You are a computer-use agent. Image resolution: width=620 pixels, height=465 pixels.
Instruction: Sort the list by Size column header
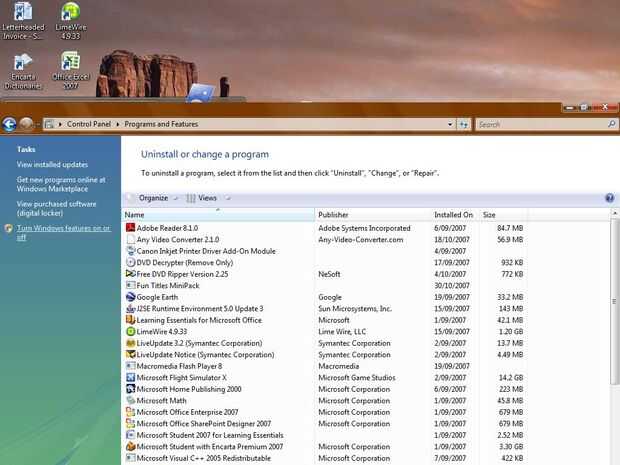pos(503,215)
